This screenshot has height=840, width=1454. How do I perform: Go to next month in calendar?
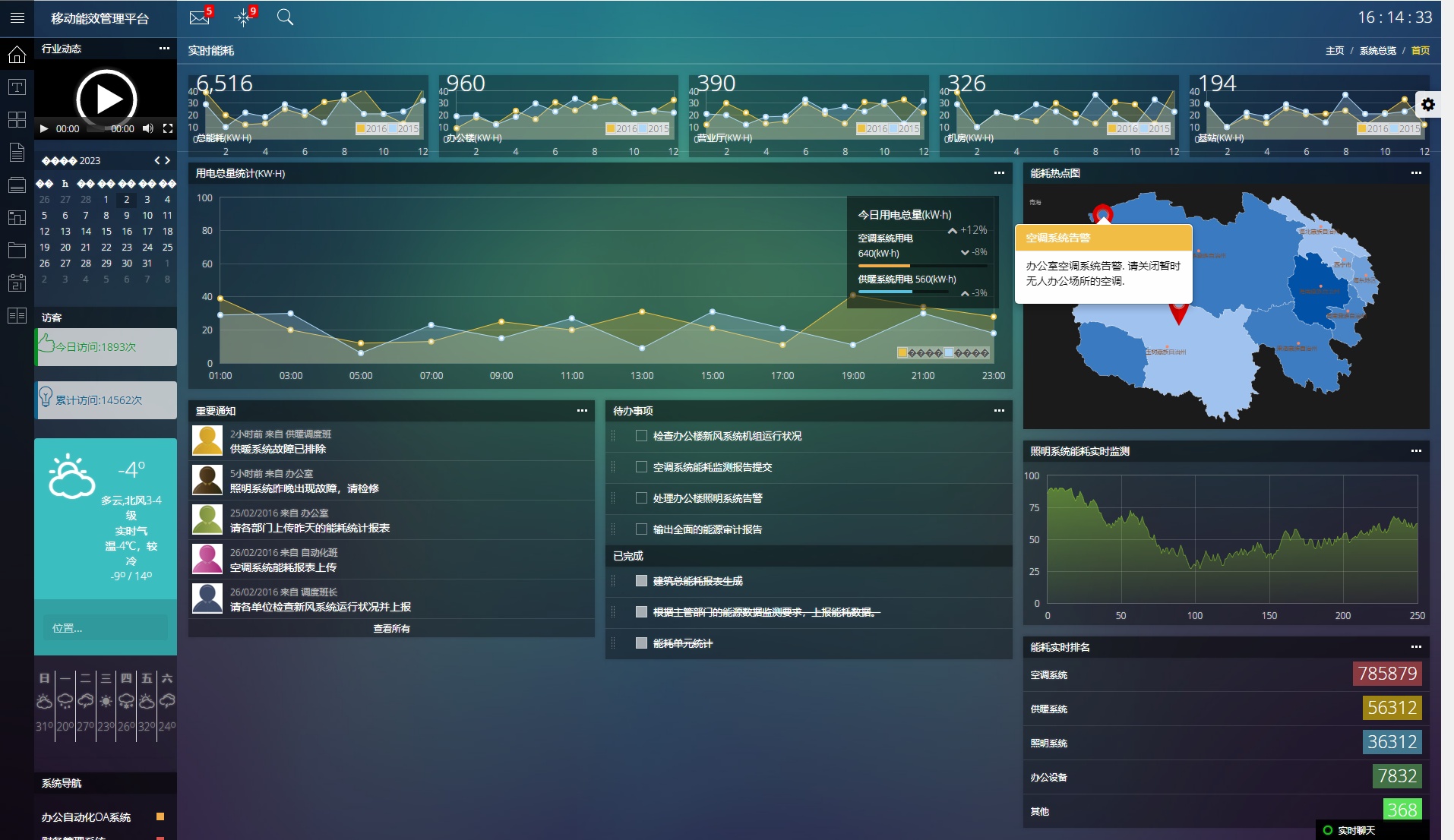pos(168,160)
